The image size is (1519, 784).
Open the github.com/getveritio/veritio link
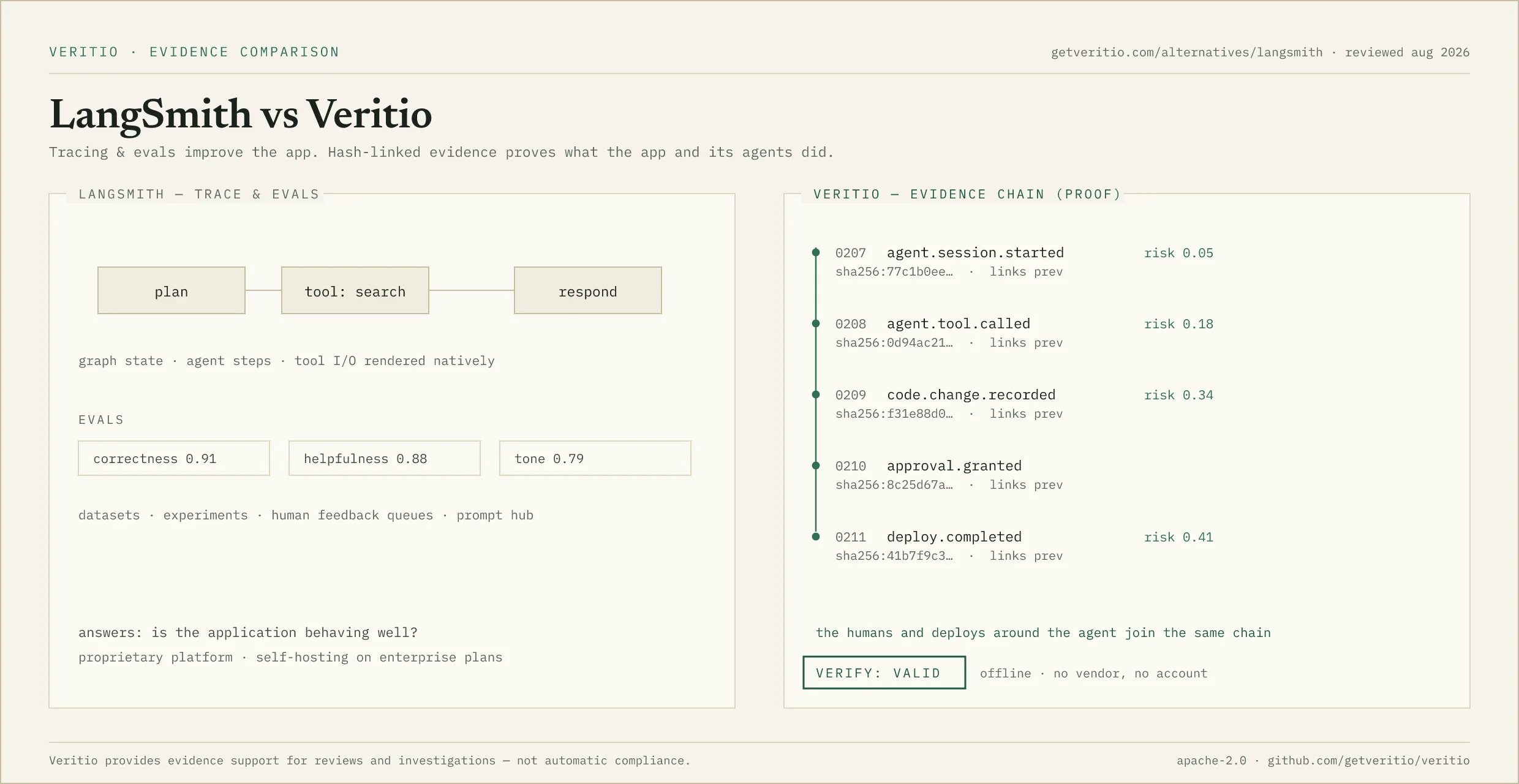point(1368,760)
